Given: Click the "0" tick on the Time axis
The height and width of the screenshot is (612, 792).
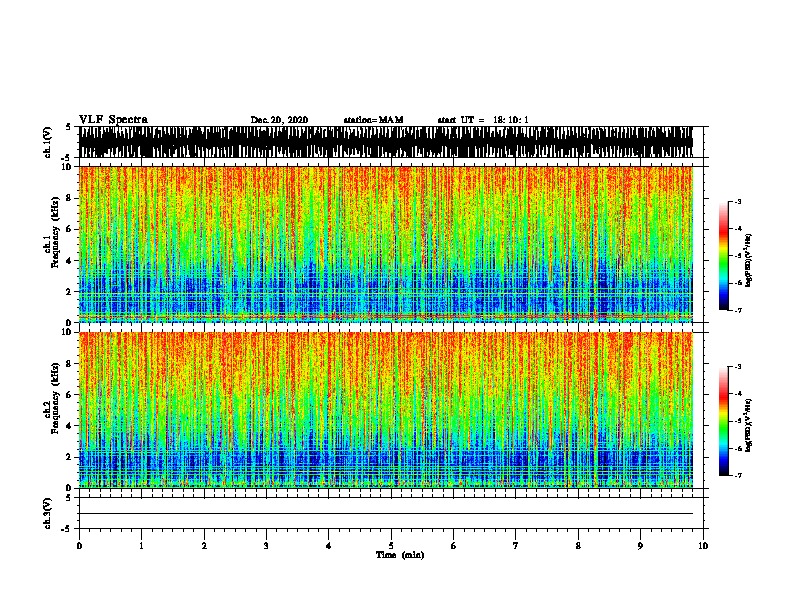Looking at the screenshot, I should coord(79,546).
